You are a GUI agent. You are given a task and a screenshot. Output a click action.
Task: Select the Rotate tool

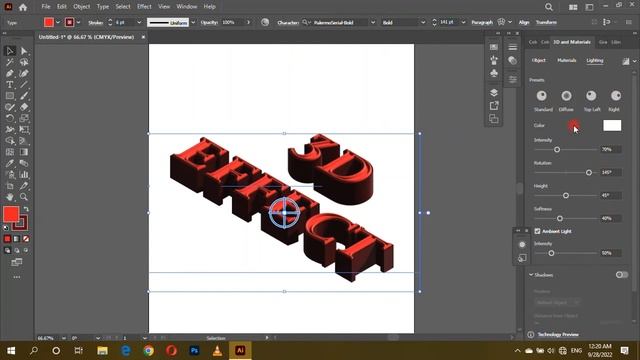click(x=10, y=118)
